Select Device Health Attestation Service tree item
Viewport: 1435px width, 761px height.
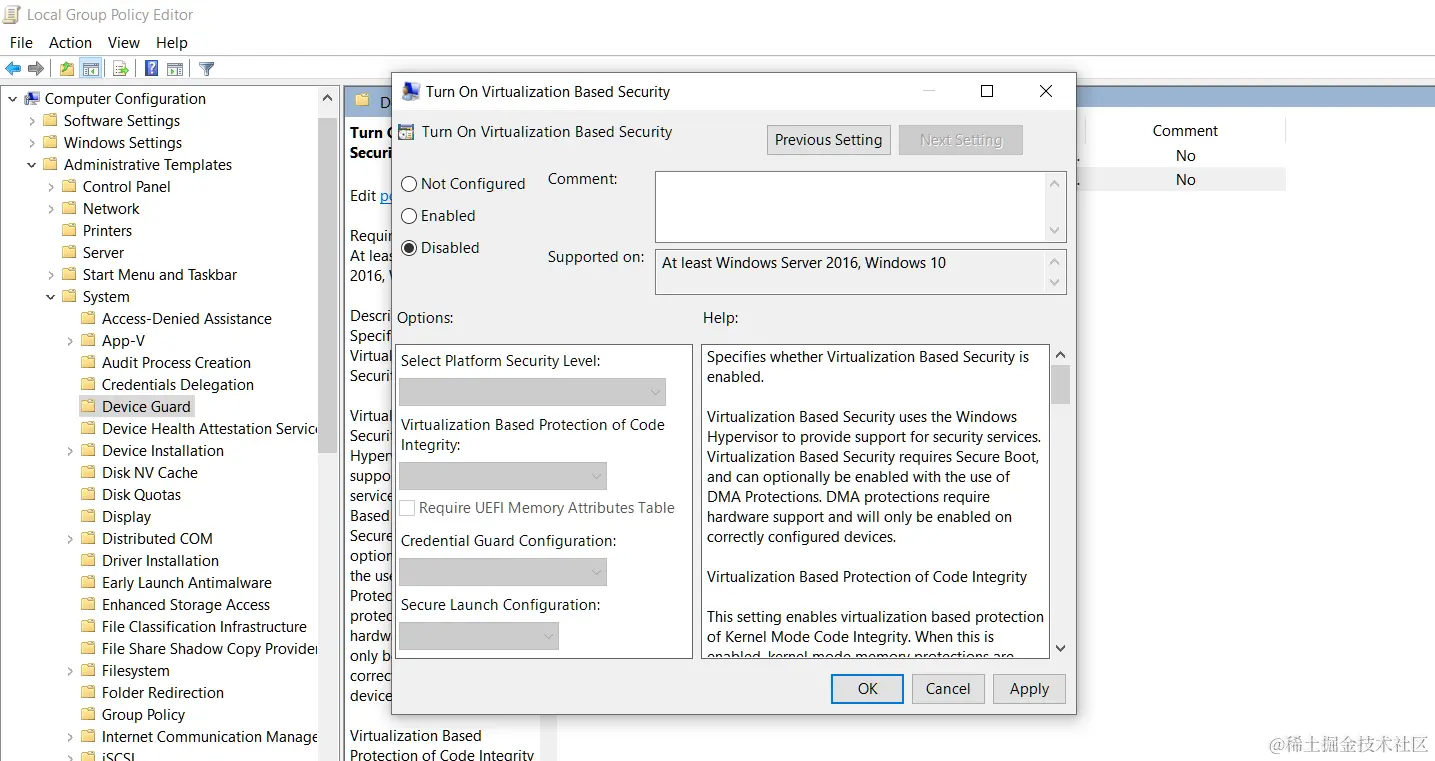coord(210,429)
